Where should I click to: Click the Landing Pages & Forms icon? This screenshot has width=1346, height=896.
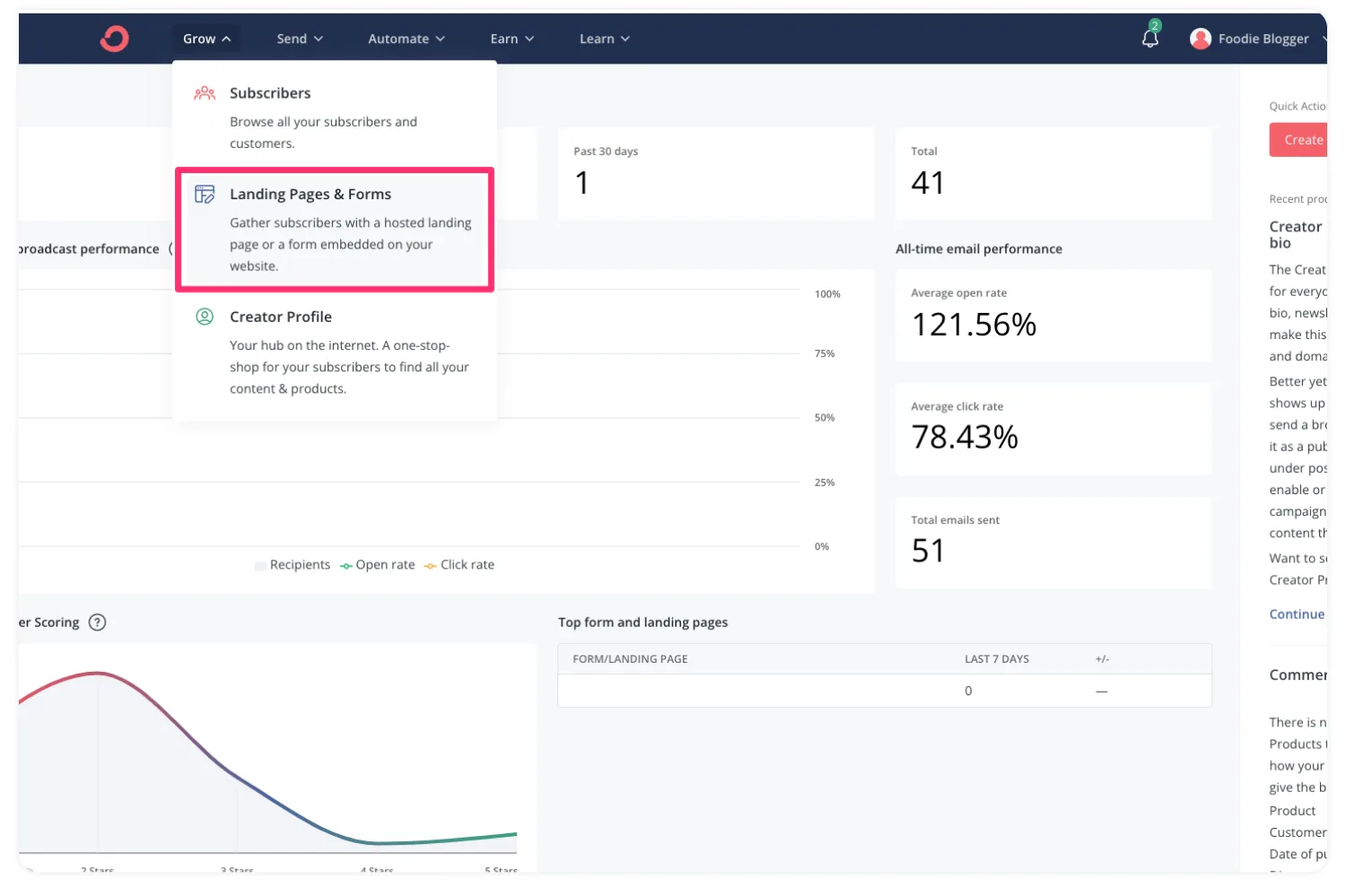(205, 194)
